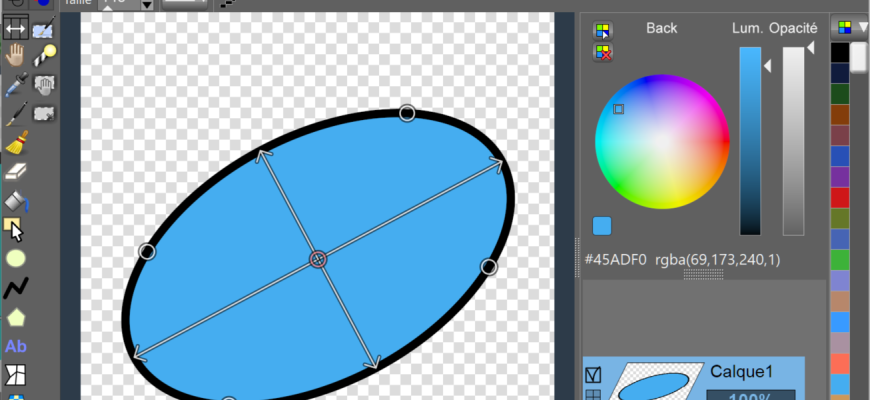Open the Taille size dropdown arrow
Viewport: 870px width, 400px height.
click(146, 5)
